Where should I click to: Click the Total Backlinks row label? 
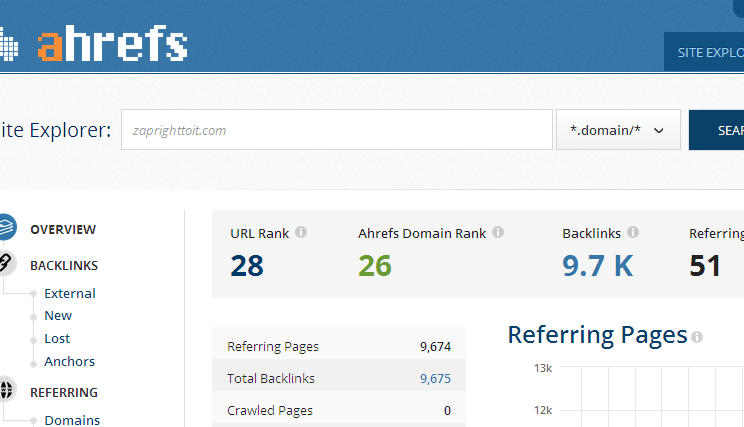tap(271, 379)
